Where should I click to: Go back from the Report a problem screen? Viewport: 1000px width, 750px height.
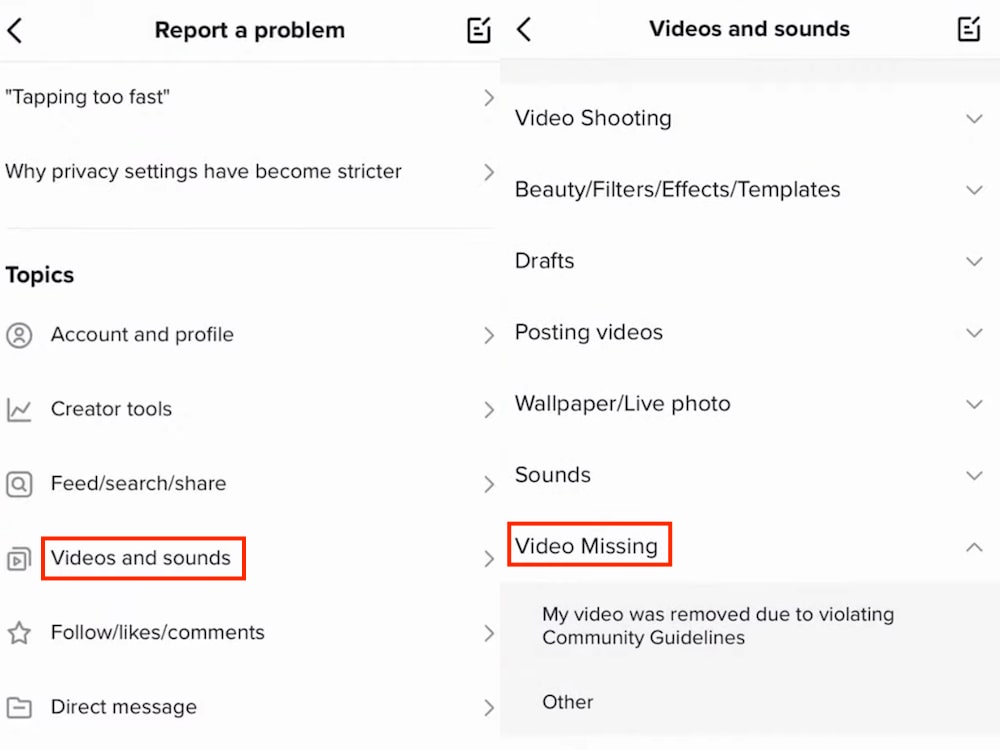[16, 30]
